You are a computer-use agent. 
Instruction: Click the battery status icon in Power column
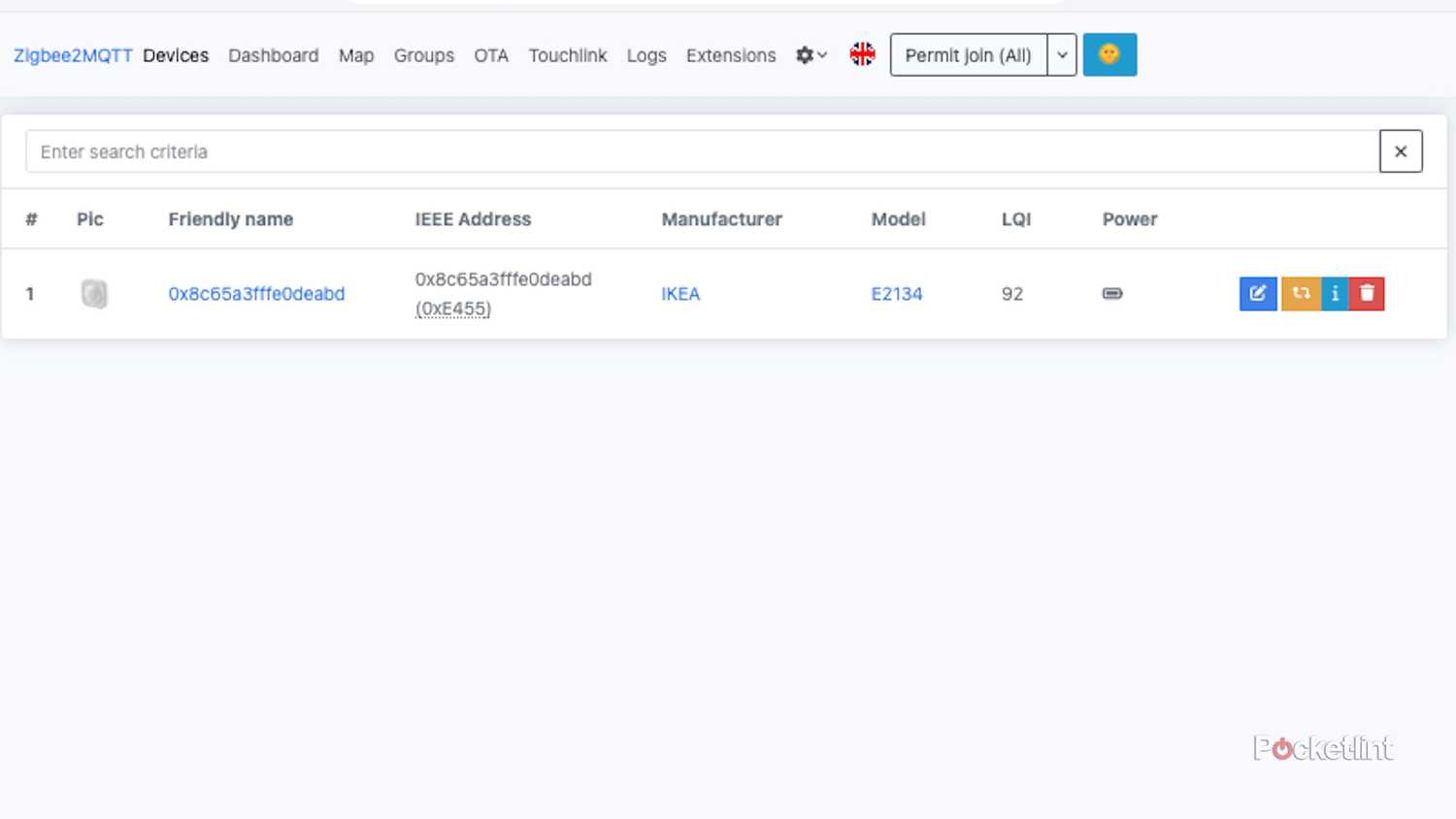click(x=1112, y=293)
